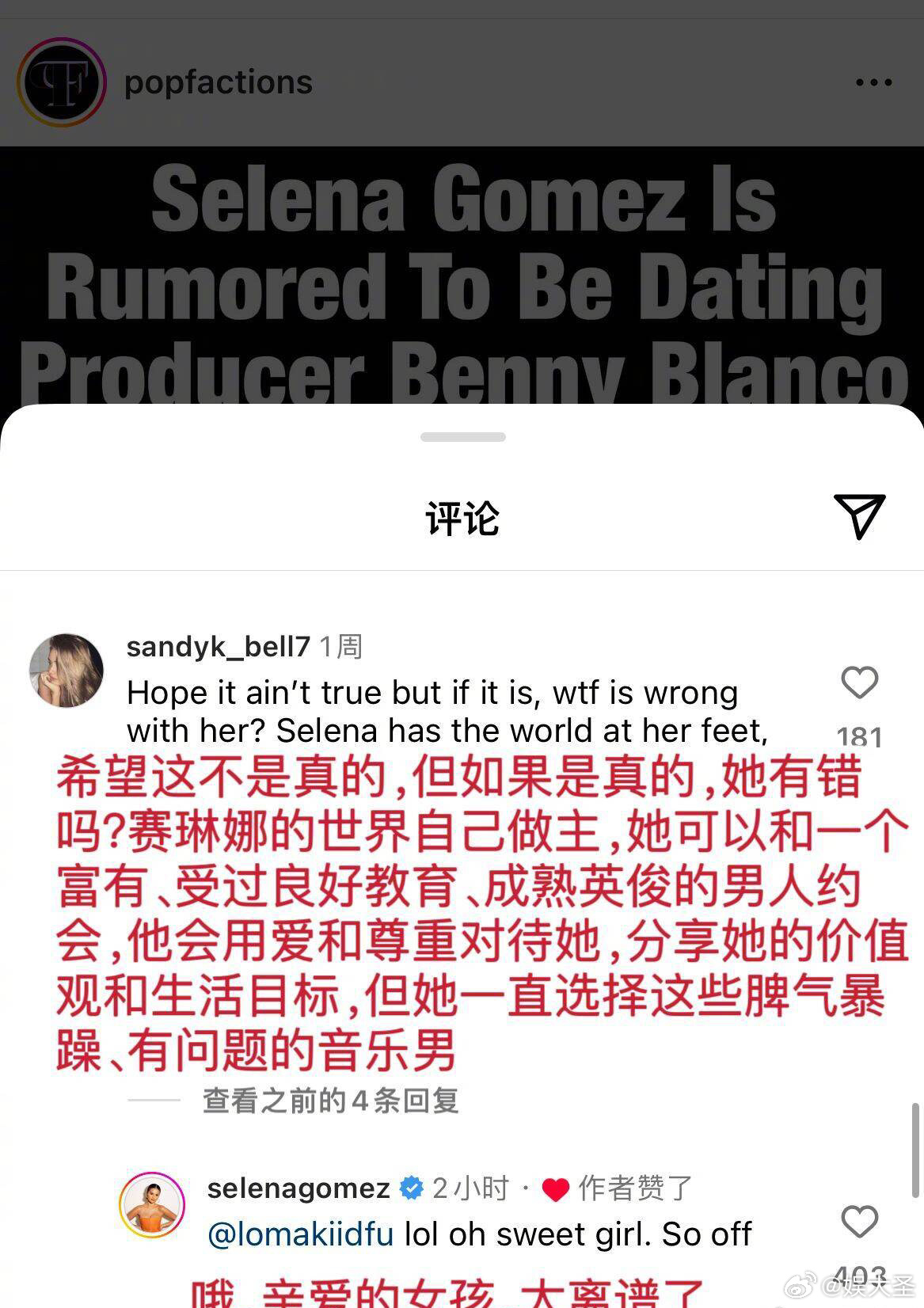Tap the red heart author-liked icon
Viewport: 924px width, 1308px height.
[x=556, y=1189]
